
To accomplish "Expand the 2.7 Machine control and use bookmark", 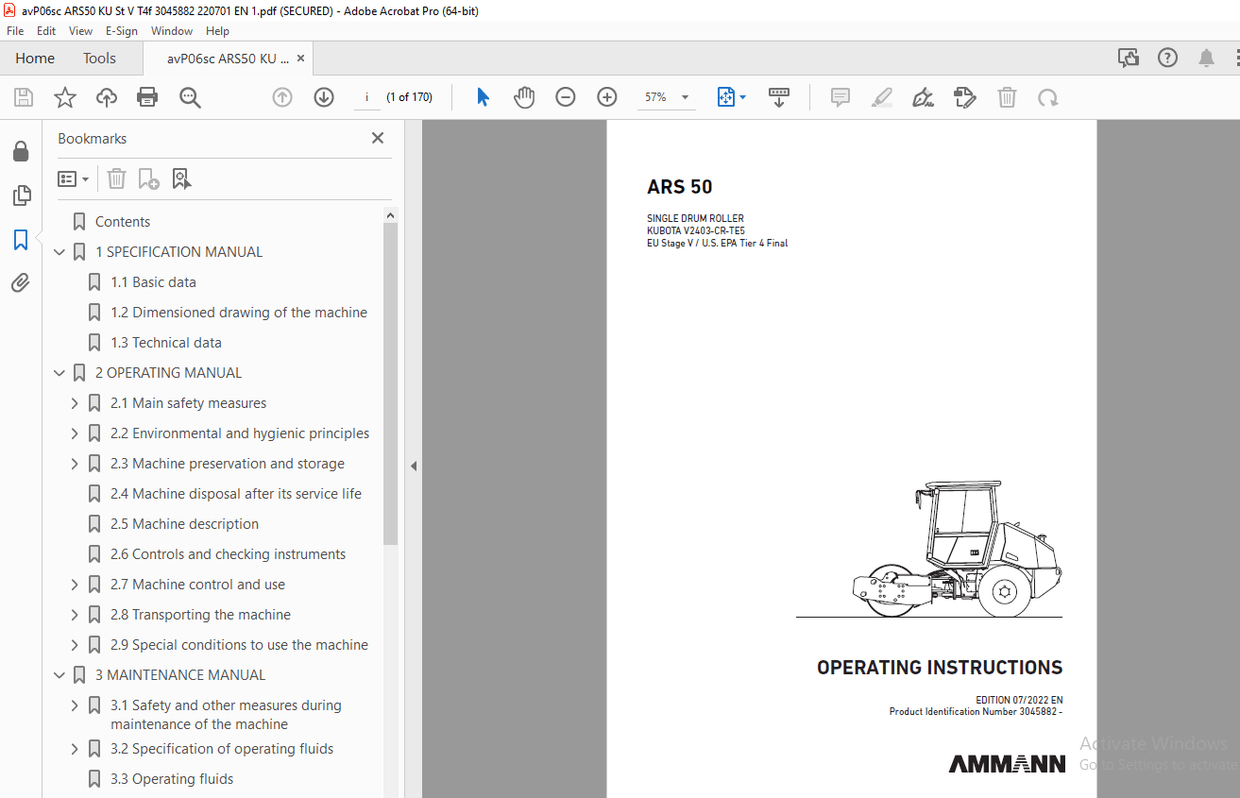I will 73,584.
